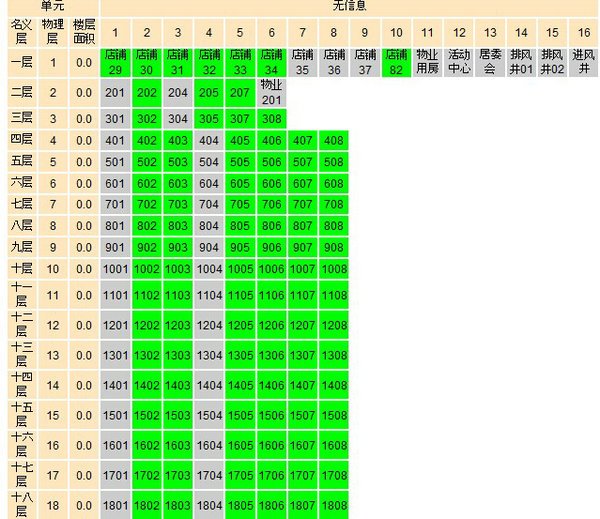
Task: Select unit 1707
Action: click(x=302, y=475)
